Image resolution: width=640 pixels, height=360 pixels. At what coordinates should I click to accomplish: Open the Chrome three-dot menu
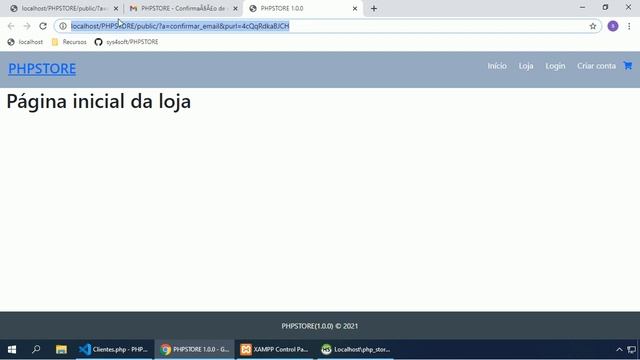click(629, 26)
